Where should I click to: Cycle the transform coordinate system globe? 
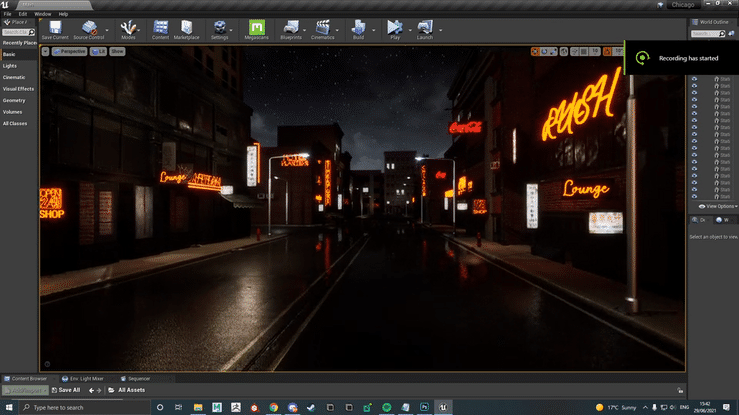[x=564, y=51]
